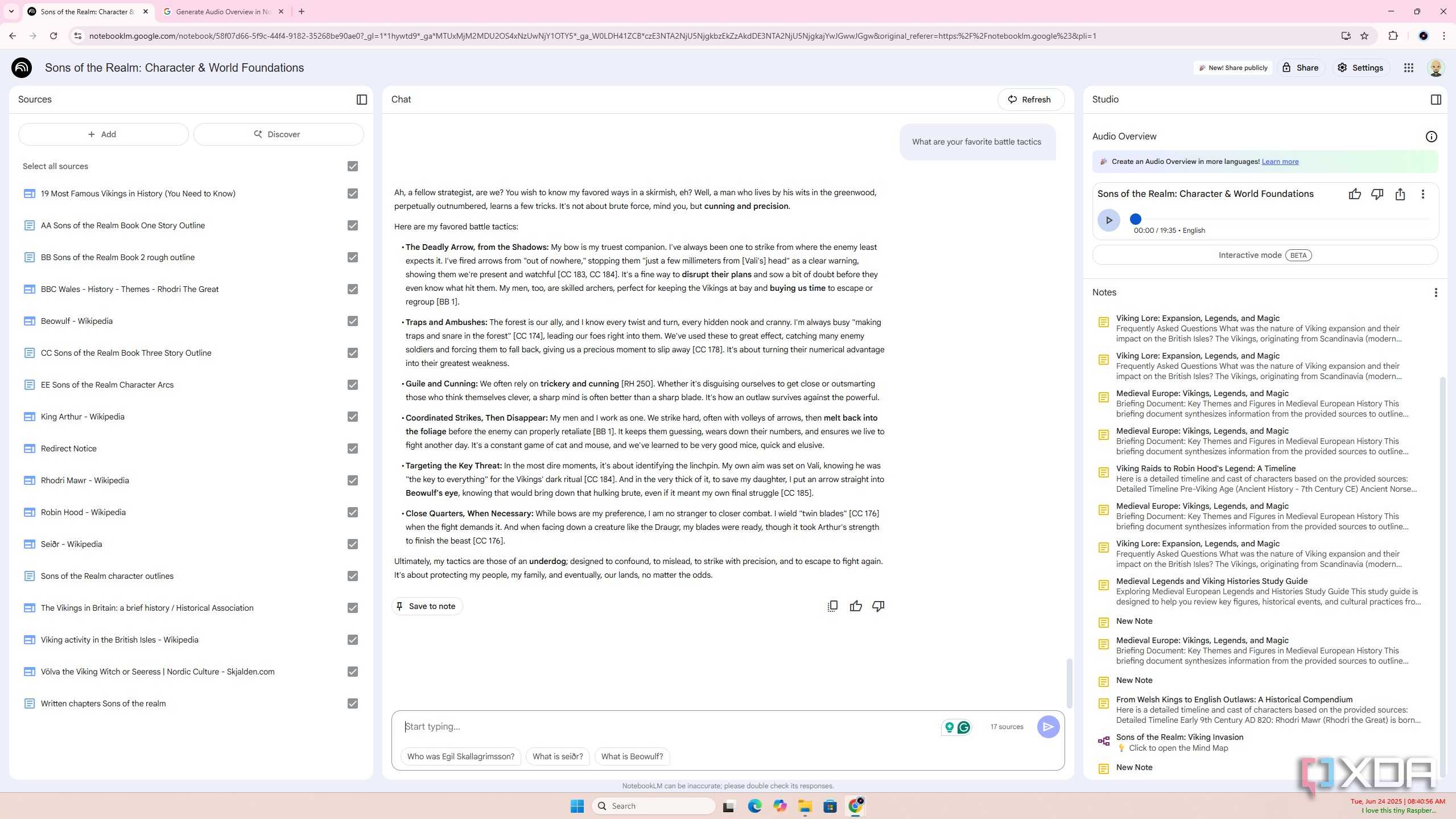The width and height of the screenshot is (1456, 819).
Task: Click audio progress slider handle
Action: point(1135,219)
